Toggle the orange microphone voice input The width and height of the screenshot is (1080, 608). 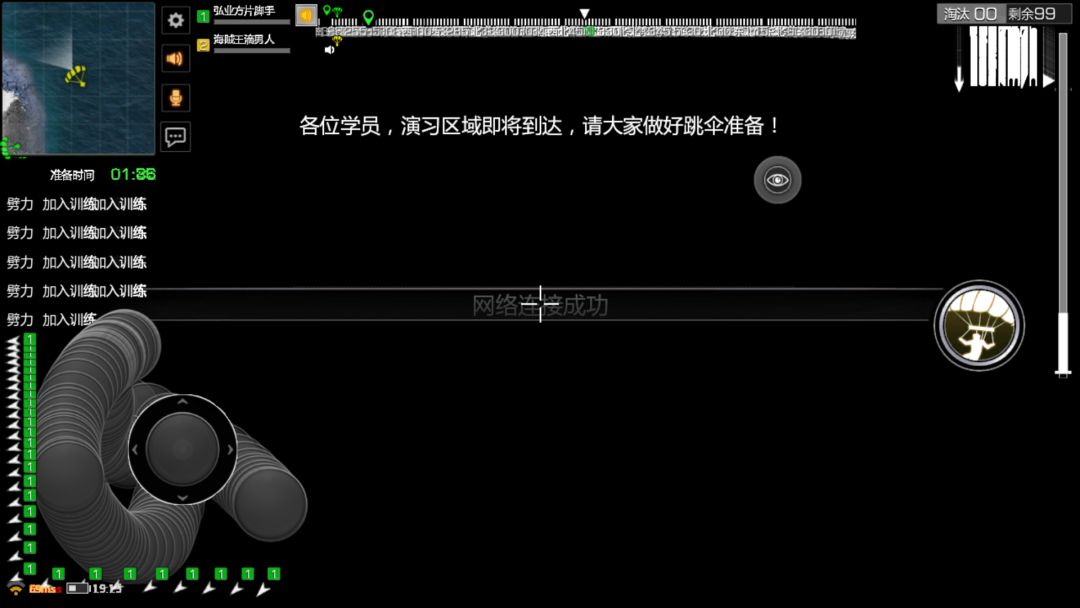click(x=176, y=98)
